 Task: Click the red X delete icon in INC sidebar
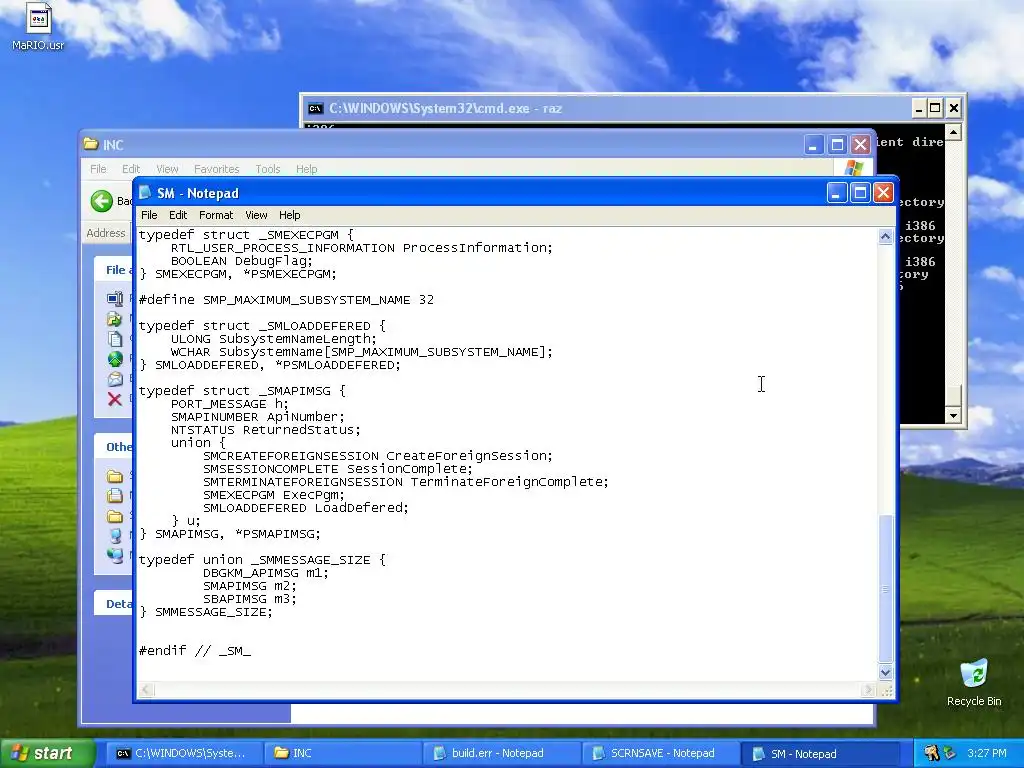[x=114, y=399]
